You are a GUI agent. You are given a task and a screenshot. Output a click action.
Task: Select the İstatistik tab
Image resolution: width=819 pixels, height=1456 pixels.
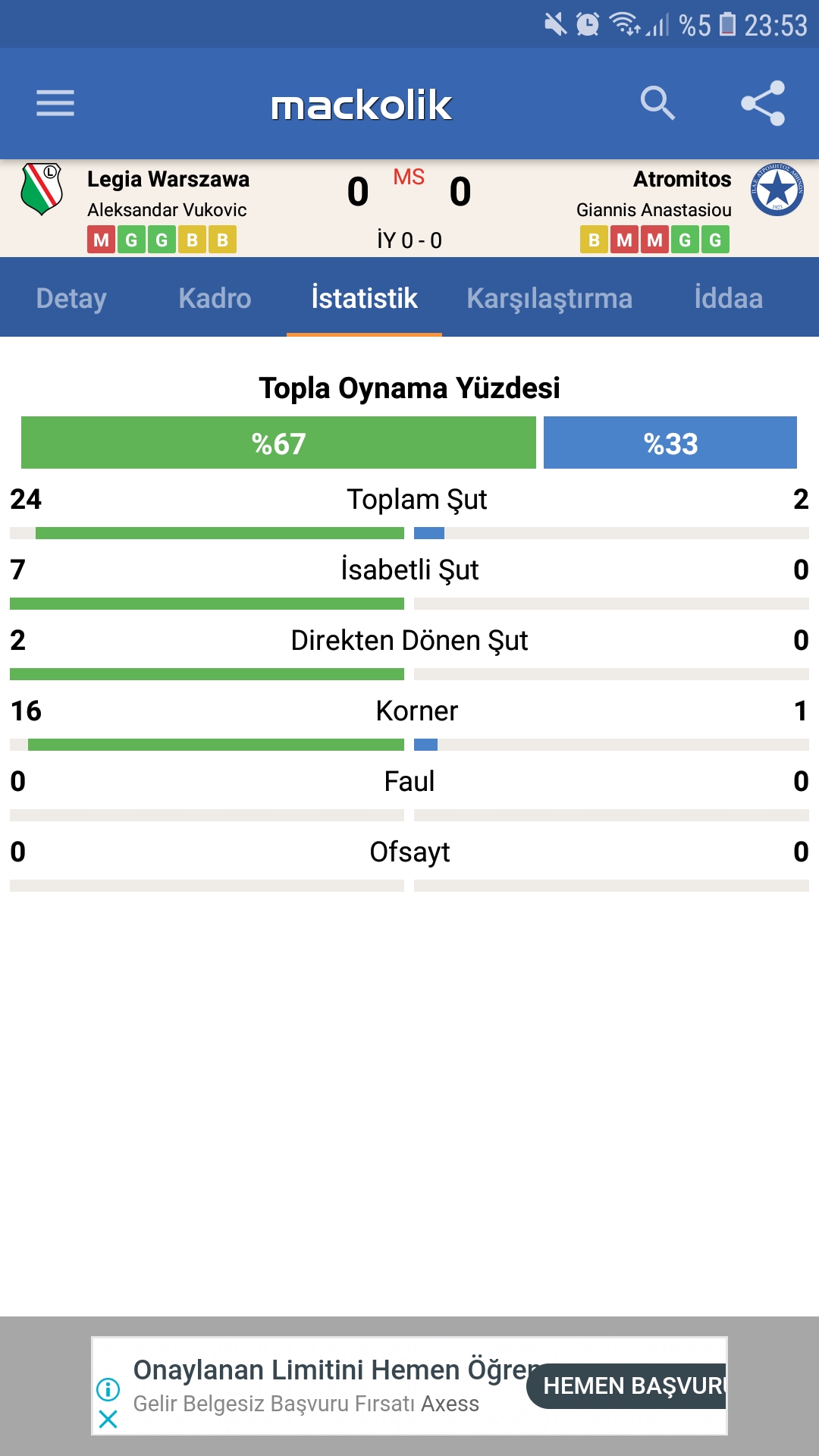tap(364, 298)
